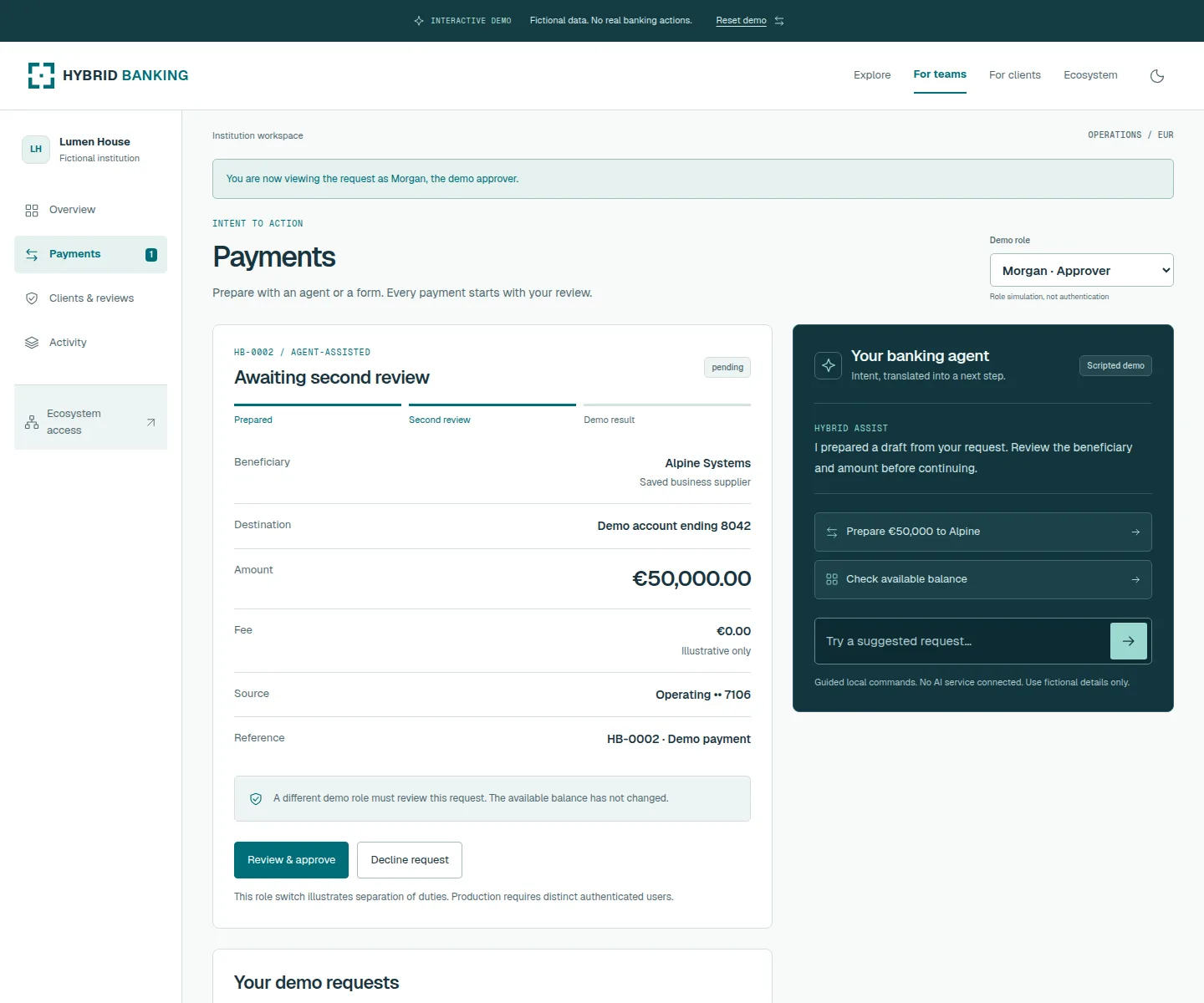Image resolution: width=1204 pixels, height=1003 pixels.
Task: Click the LH institution avatar
Action: [x=36, y=150]
